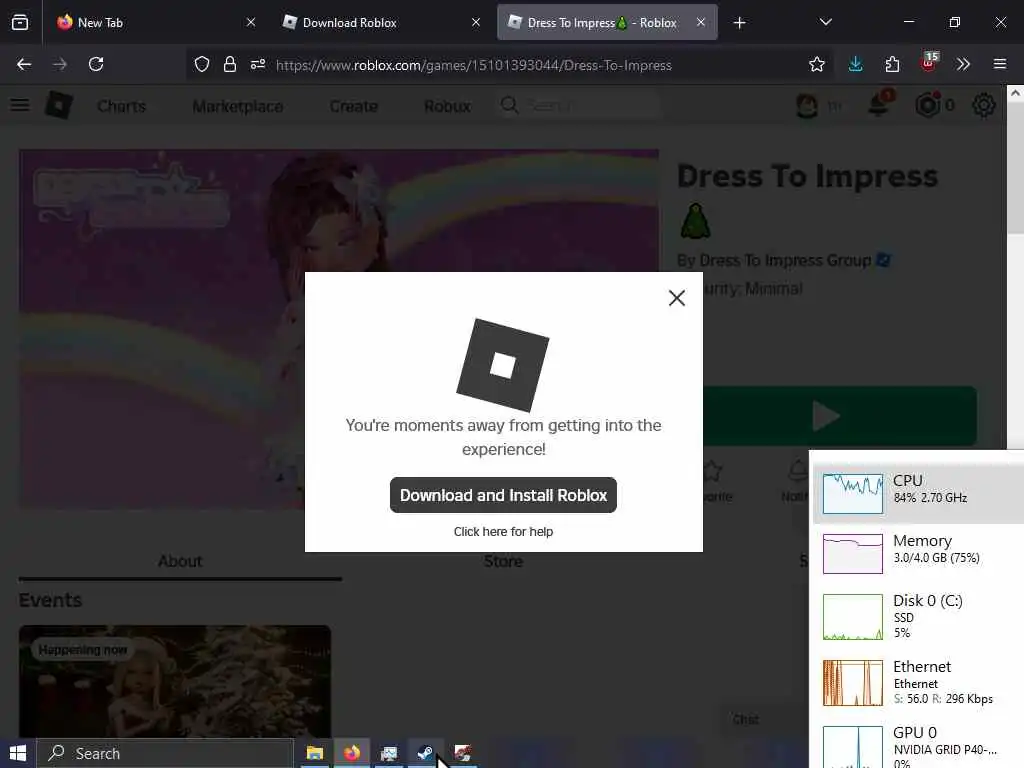The height and width of the screenshot is (768, 1024).
Task: Open the Firefox downloads panel
Action: (x=855, y=64)
